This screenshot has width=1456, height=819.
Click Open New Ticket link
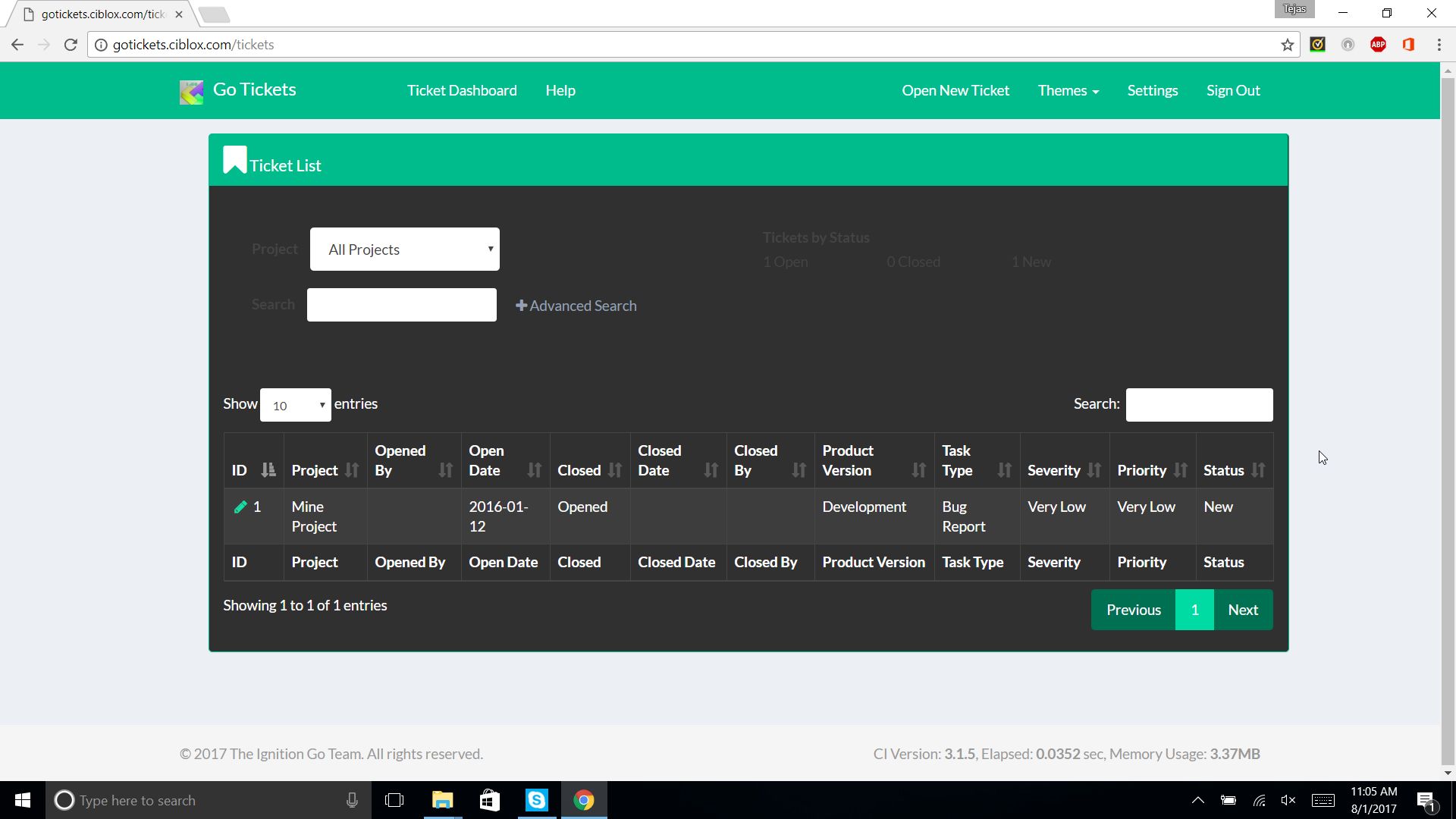955,90
